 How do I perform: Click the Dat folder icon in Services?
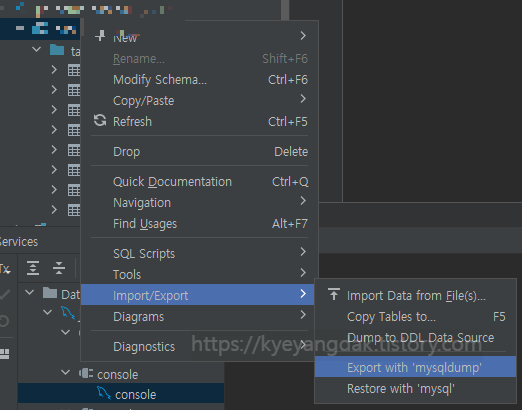(x=50, y=293)
